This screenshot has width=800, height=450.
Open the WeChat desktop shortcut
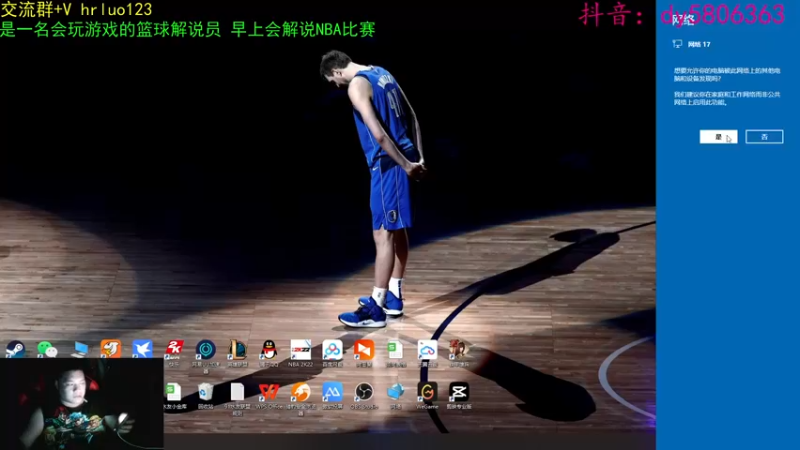pyautogui.click(x=47, y=349)
